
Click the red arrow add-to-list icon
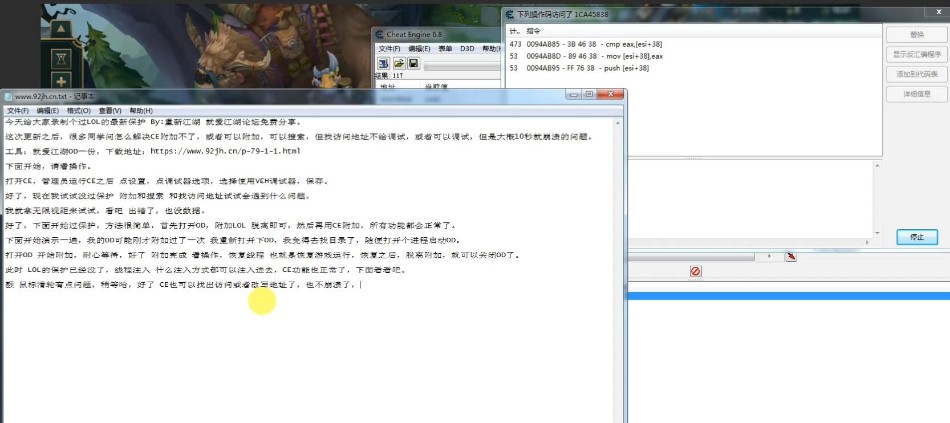[x=791, y=256]
